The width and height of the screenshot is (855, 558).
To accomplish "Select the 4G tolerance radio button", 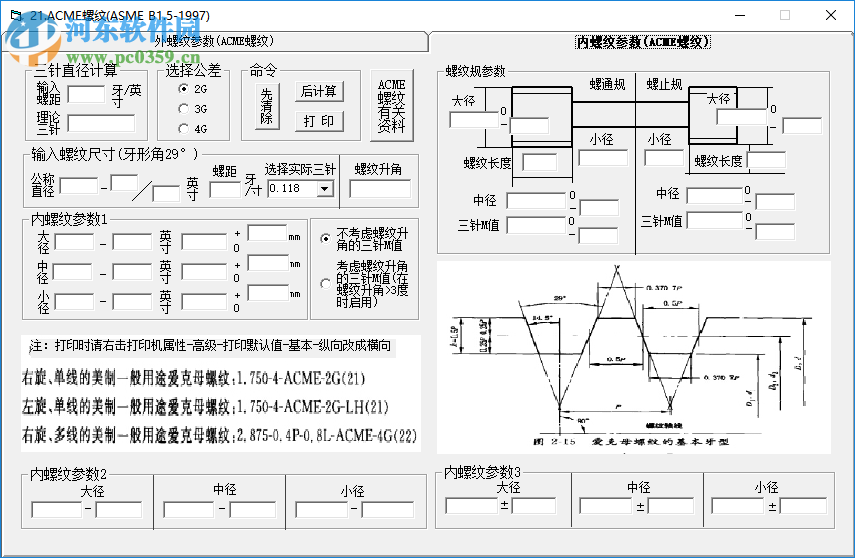I will (x=184, y=129).
